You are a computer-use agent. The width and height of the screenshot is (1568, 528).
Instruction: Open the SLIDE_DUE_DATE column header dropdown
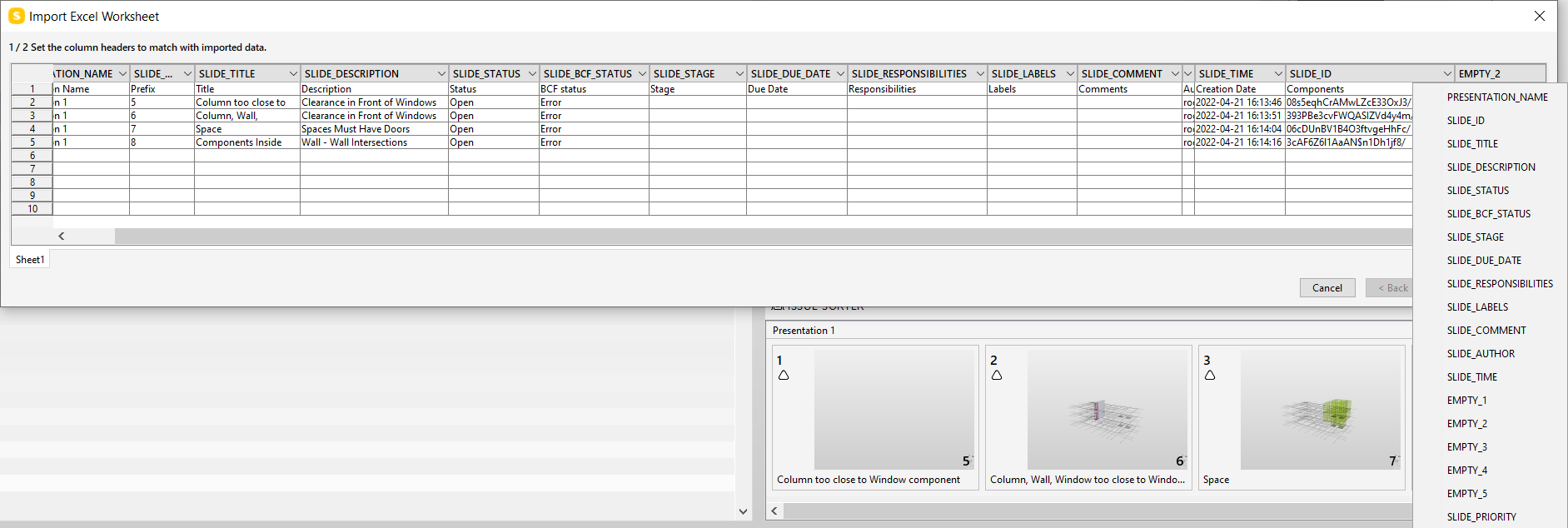[x=840, y=74]
